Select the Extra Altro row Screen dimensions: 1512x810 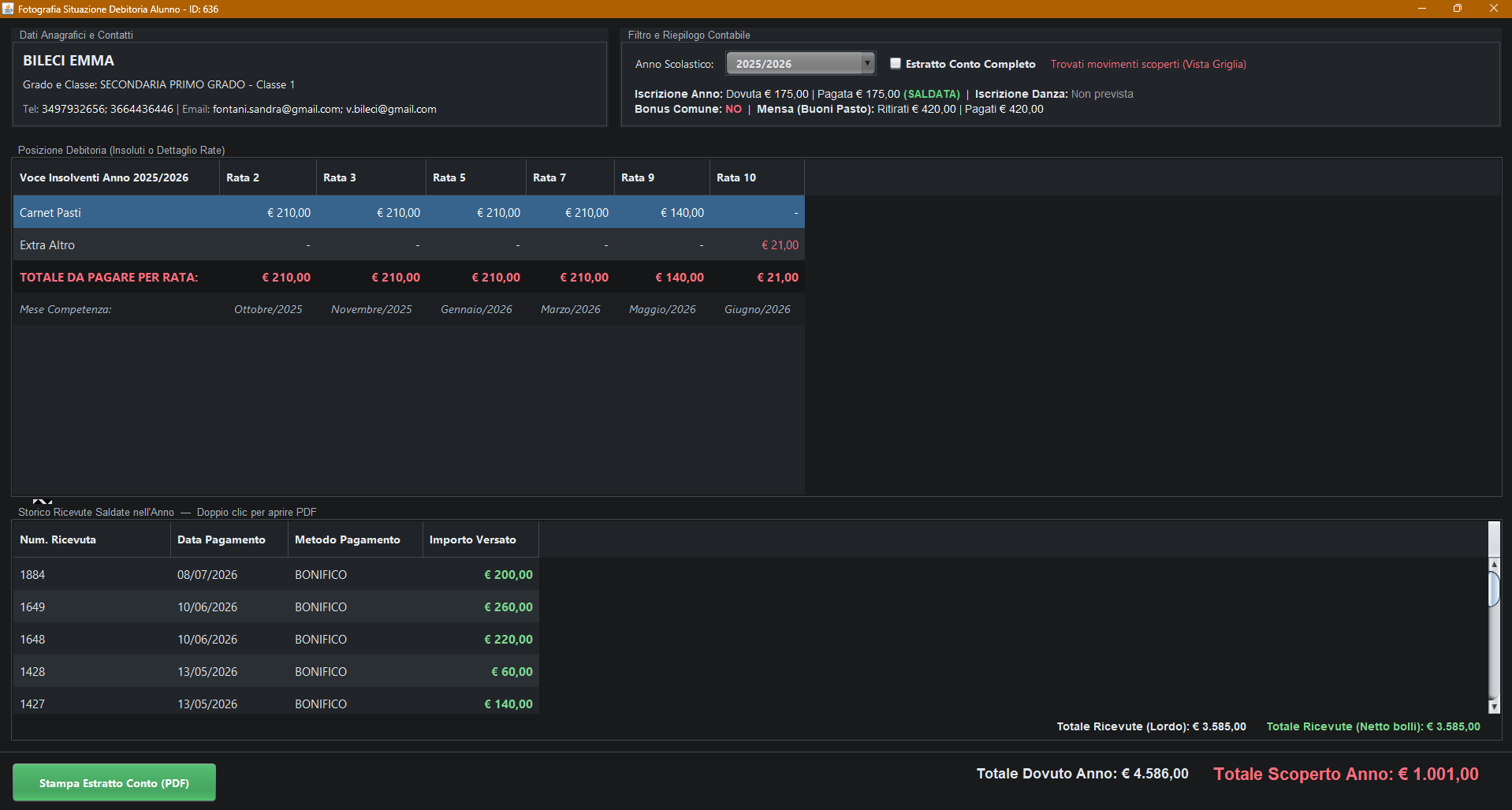click(408, 244)
